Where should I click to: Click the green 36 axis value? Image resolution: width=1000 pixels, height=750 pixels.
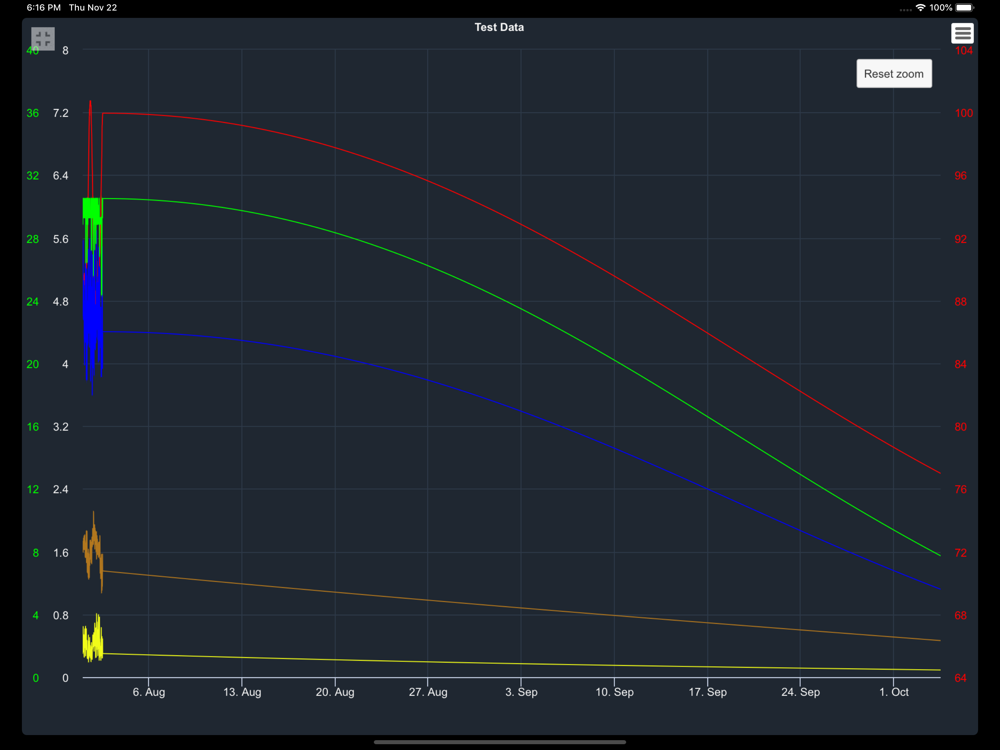(33, 113)
